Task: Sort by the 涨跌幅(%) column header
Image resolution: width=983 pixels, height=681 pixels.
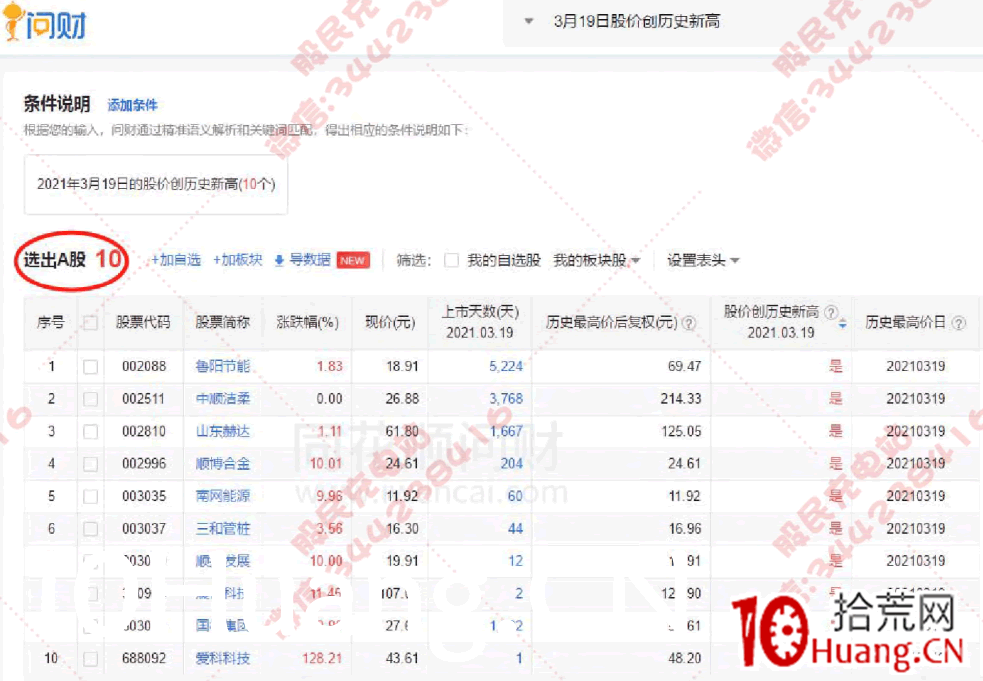Action: [x=307, y=322]
